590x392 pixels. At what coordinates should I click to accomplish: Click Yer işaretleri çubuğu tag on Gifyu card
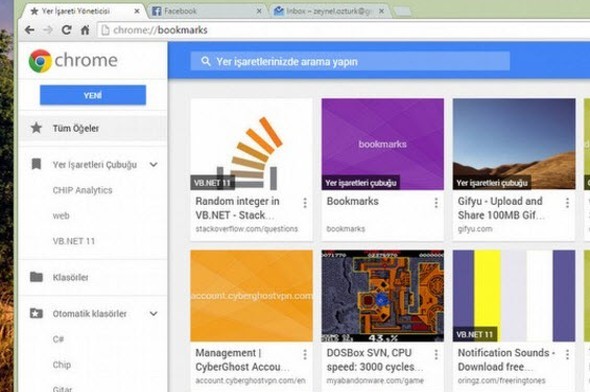492,183
